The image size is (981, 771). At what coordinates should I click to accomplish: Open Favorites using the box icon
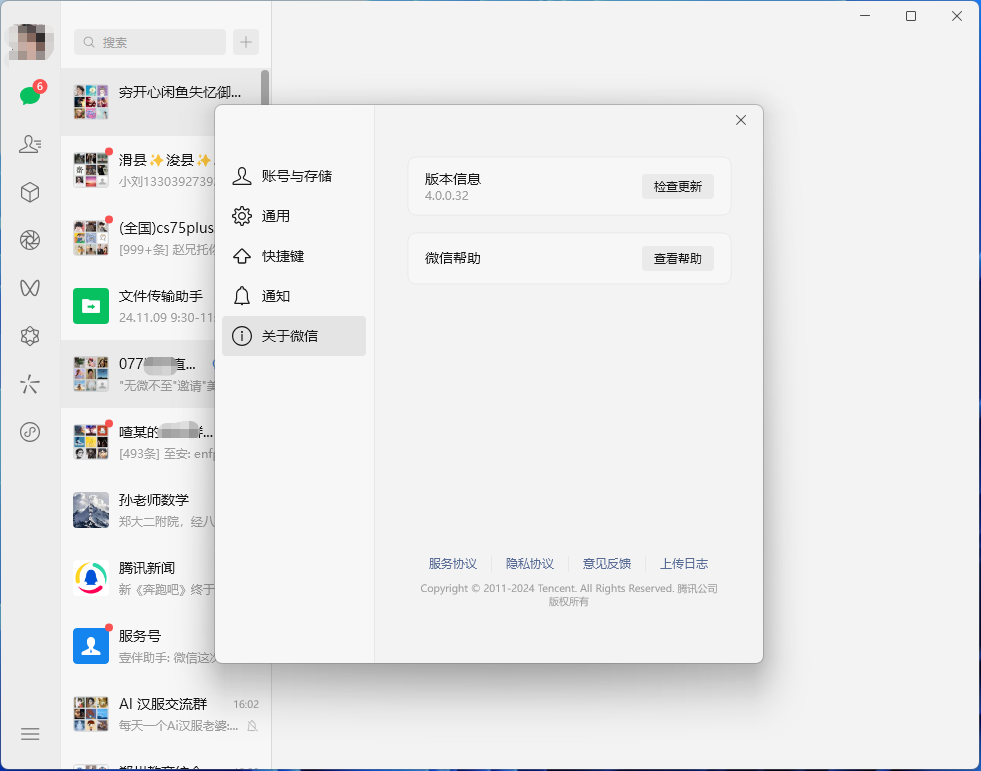[30, 191]
